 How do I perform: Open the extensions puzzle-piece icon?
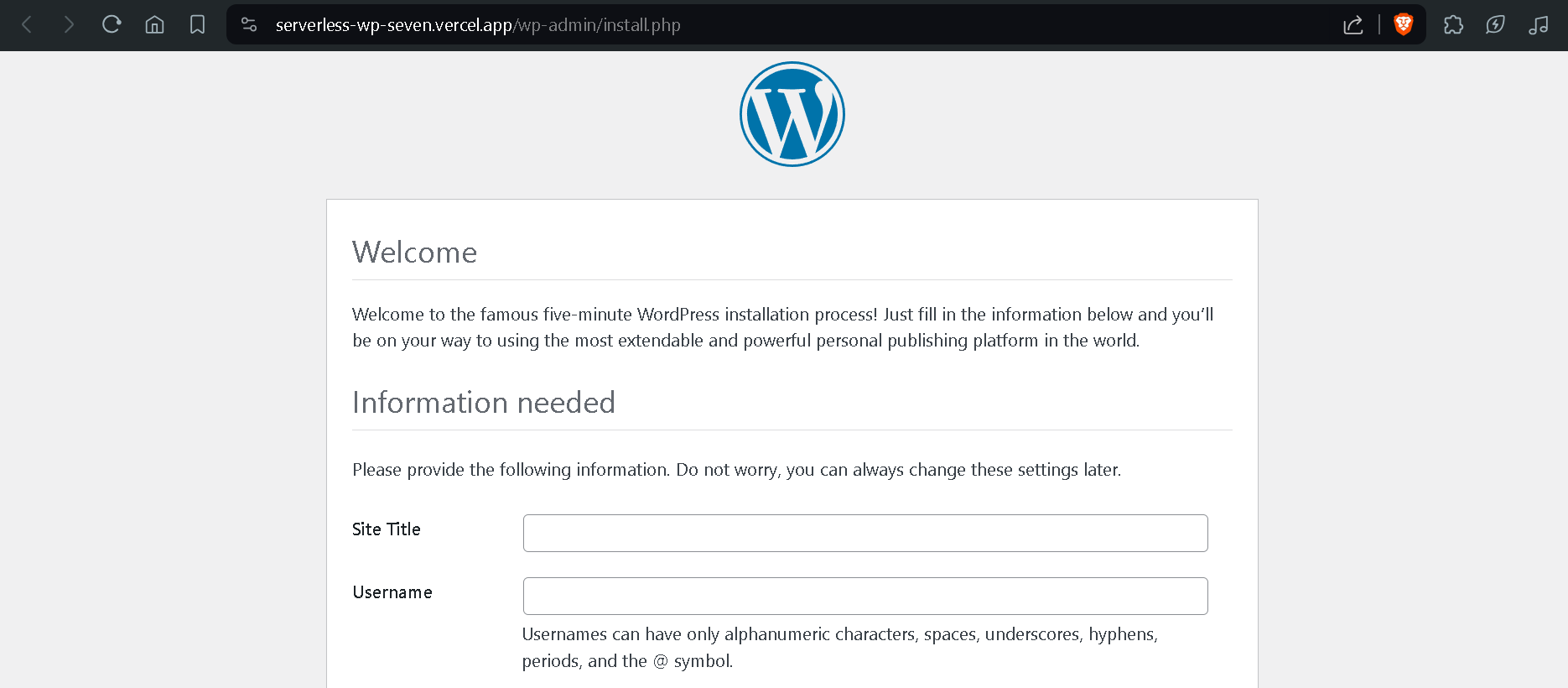pos(1453,25)
